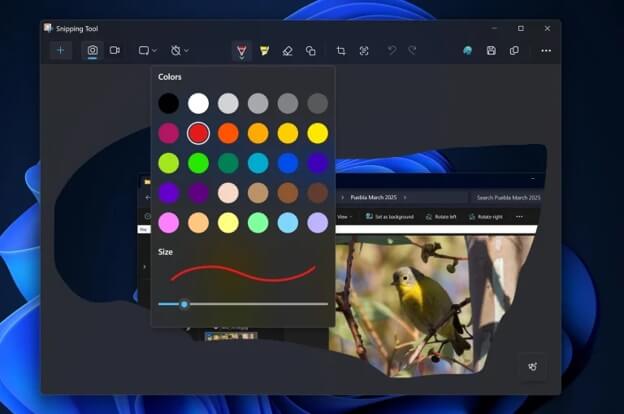This screenshot has height=414, width=624.
Task: Maximize the Snipping Tool window
Action: 521,28
